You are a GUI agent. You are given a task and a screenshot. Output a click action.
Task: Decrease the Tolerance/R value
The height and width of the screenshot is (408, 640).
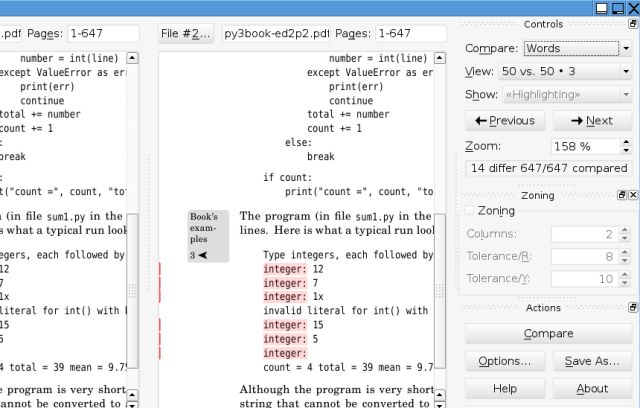click(624, 260)
